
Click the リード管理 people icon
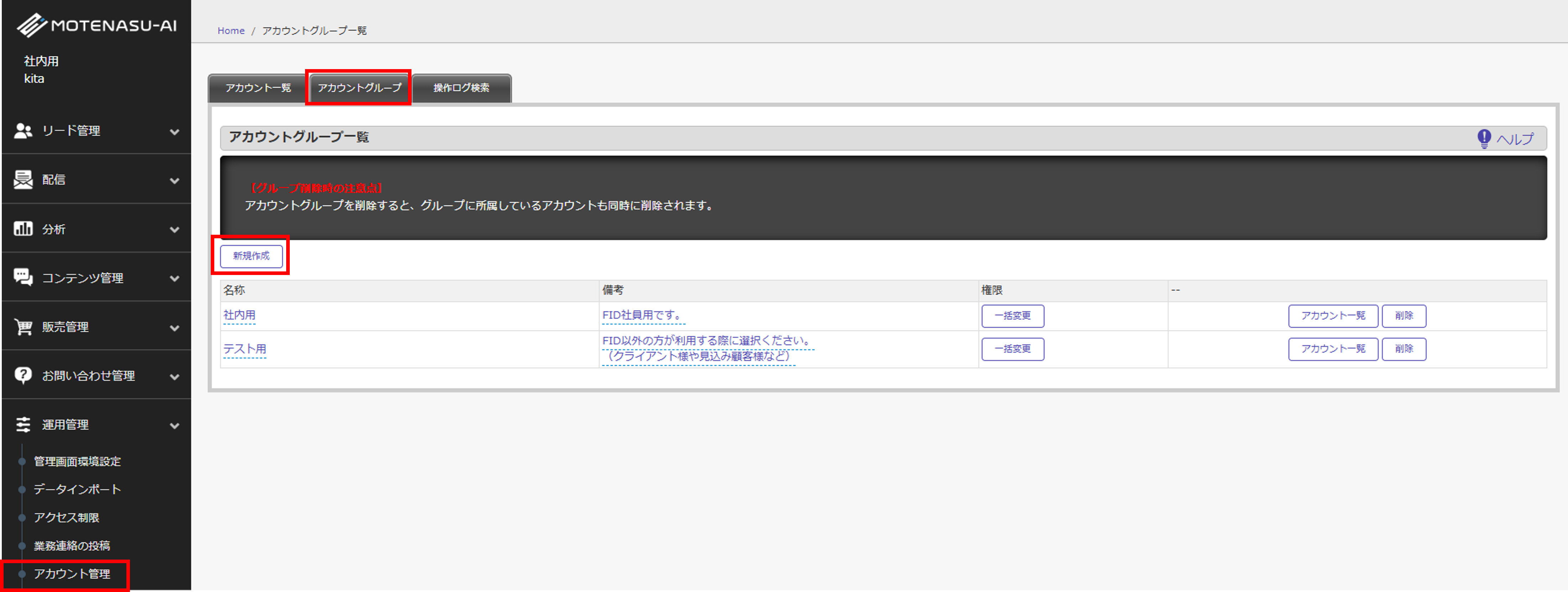[23, 131]
